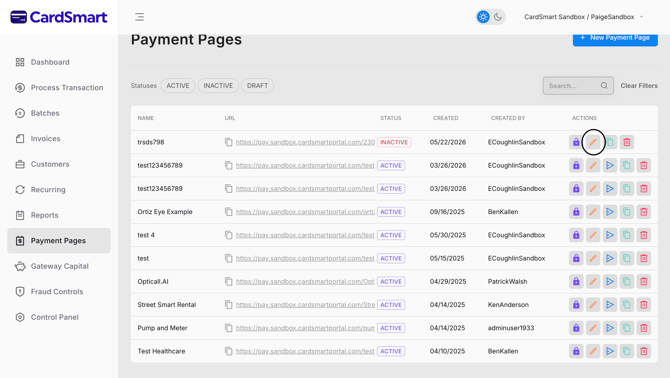Click the search magnifier icon

(604, 85)
